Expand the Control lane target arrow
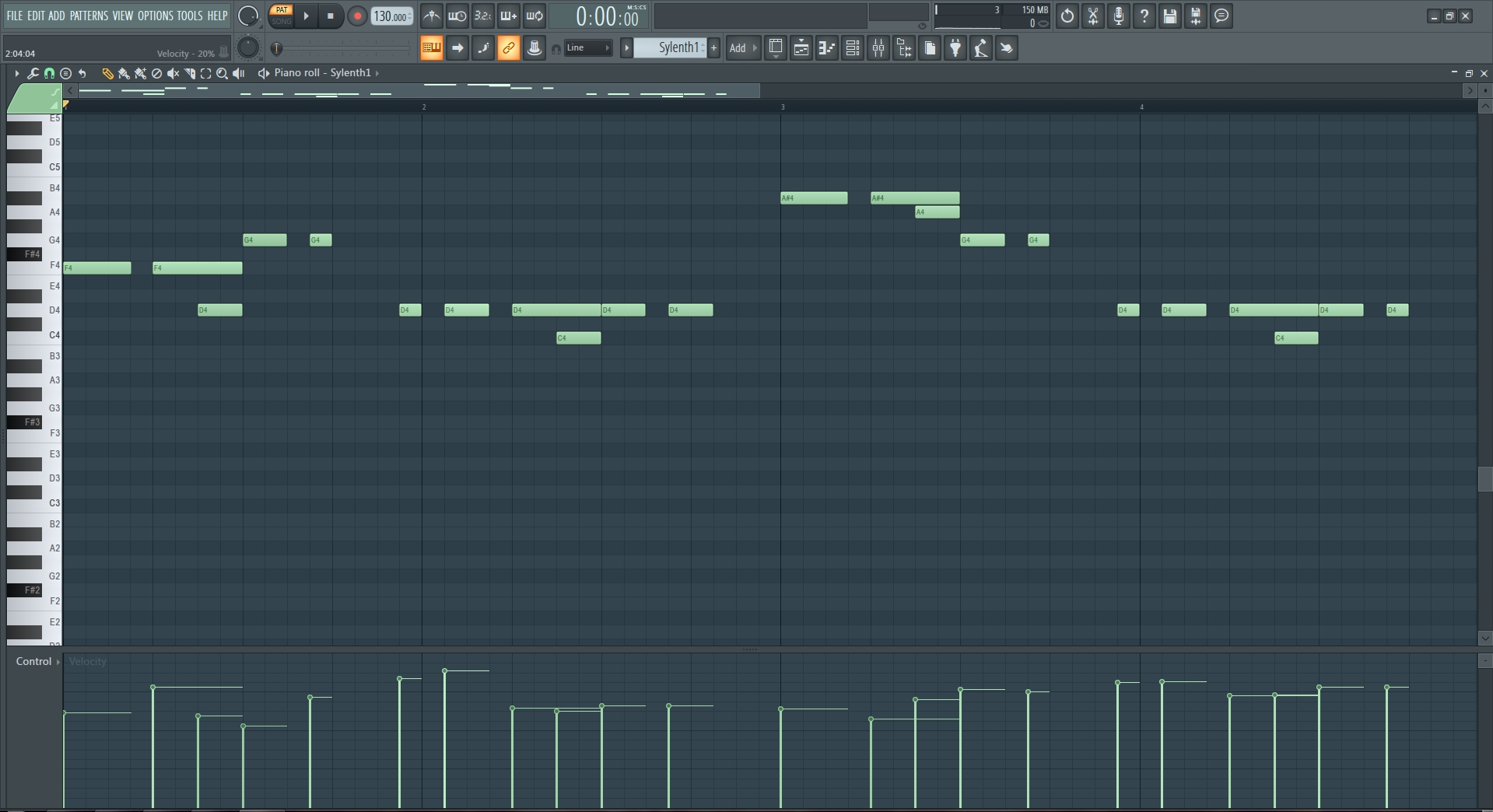This screenshot has width=1493, height=812. [58, 662]
